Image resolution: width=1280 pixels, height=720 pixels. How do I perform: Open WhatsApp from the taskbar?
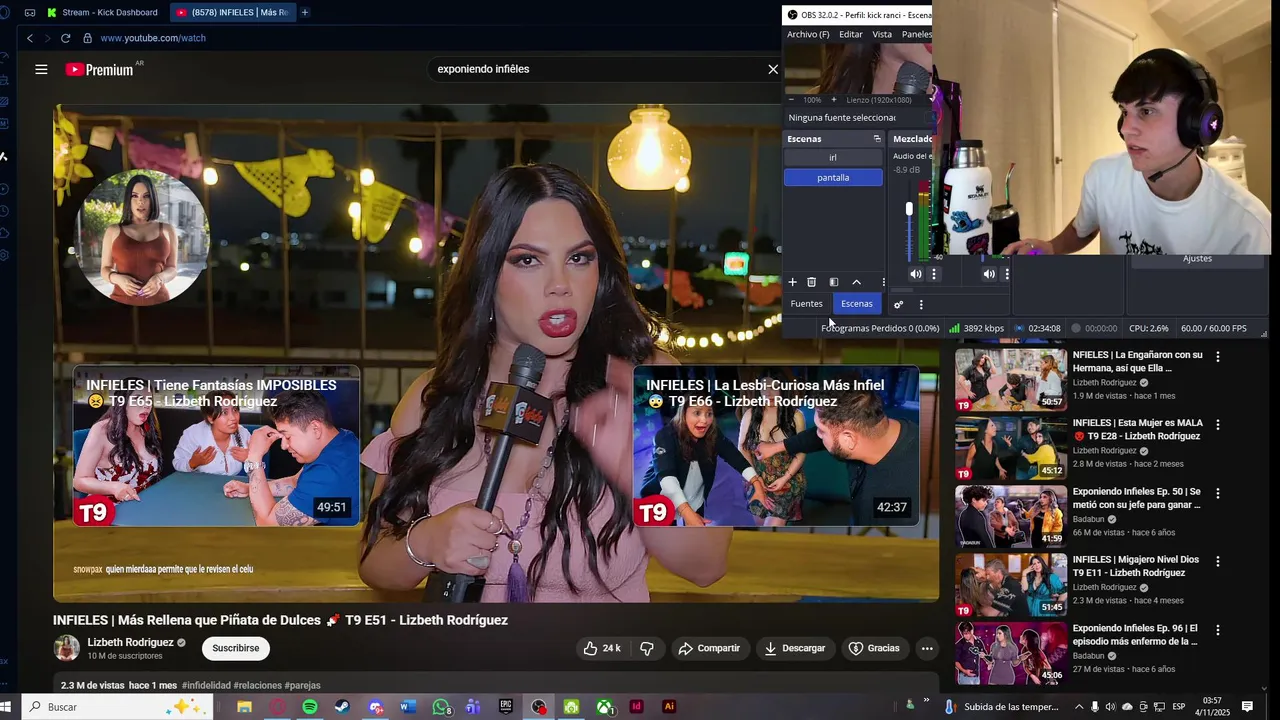coord(441,707)
